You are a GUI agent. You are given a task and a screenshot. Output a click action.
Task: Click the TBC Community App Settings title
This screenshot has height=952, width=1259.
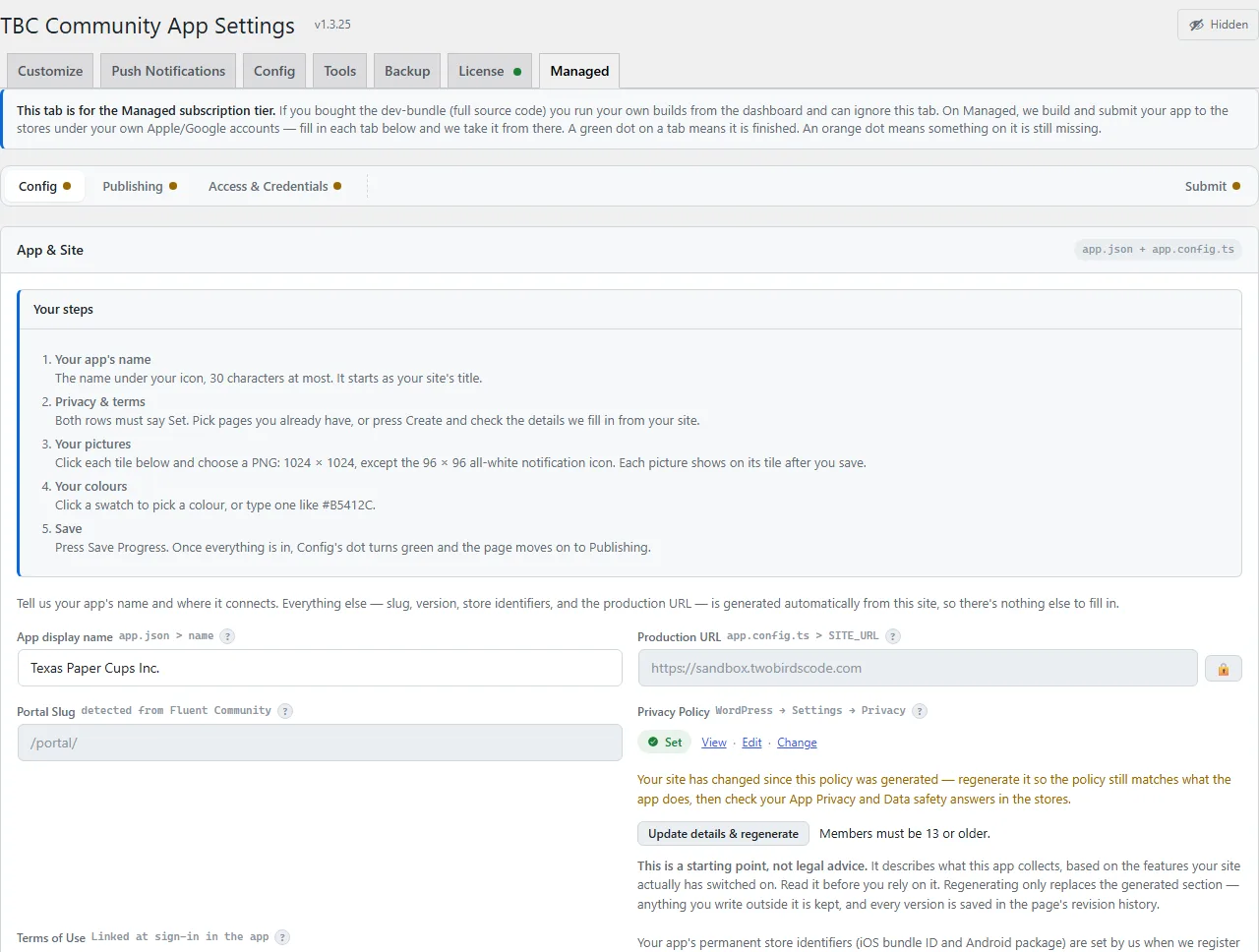point(148,26)
